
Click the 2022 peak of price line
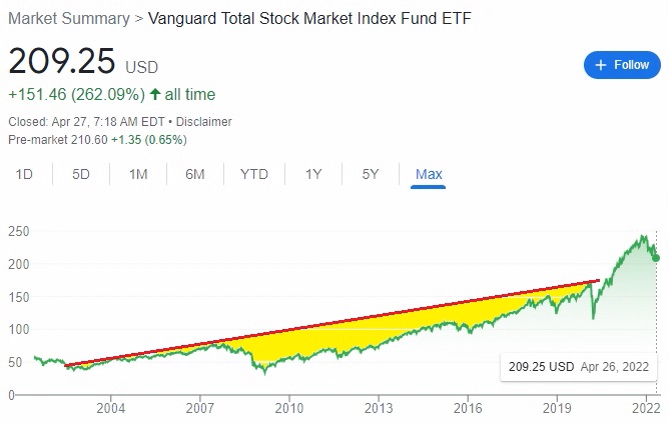click(640, 238)
